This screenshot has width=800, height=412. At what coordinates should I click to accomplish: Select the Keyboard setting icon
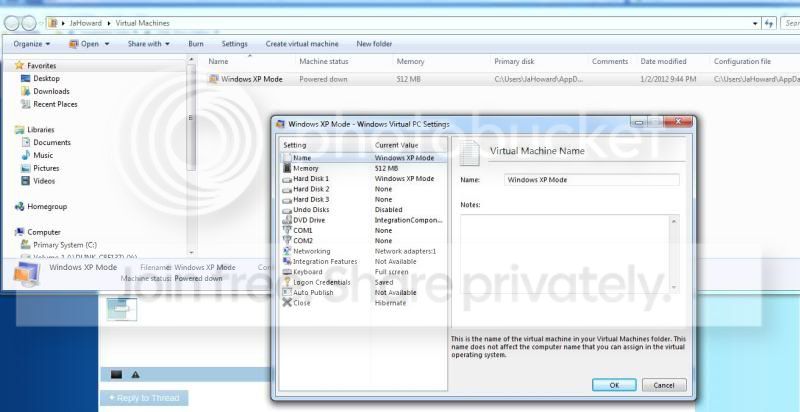[287, 272]
